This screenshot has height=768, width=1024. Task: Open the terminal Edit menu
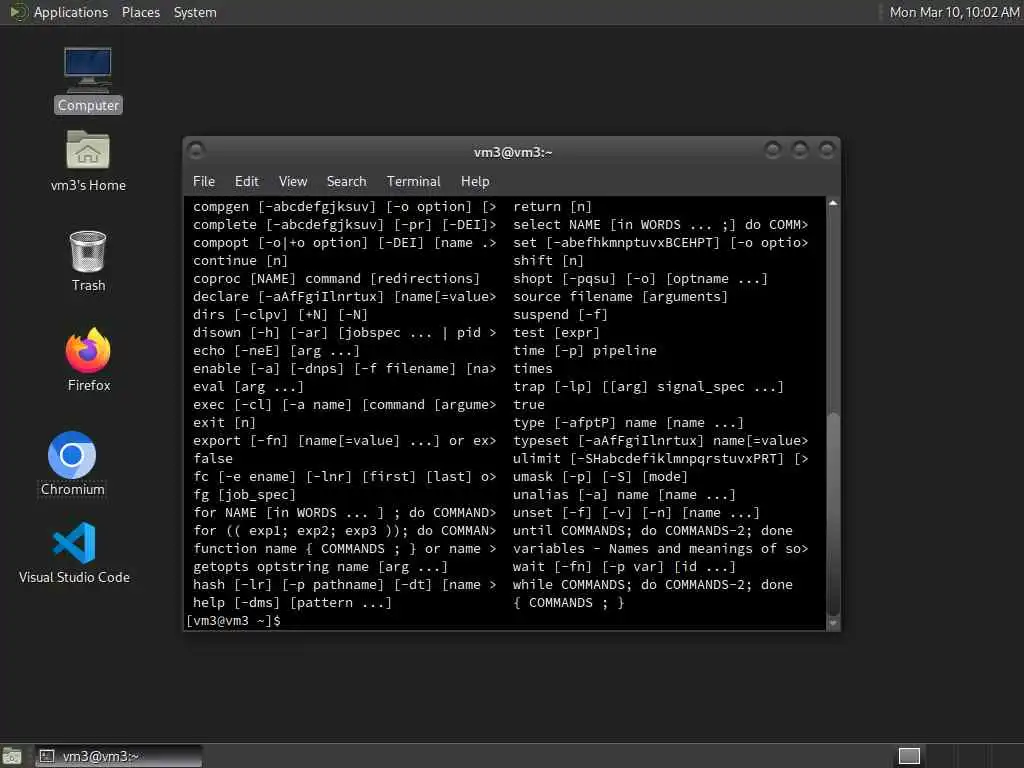click(246, 182)
